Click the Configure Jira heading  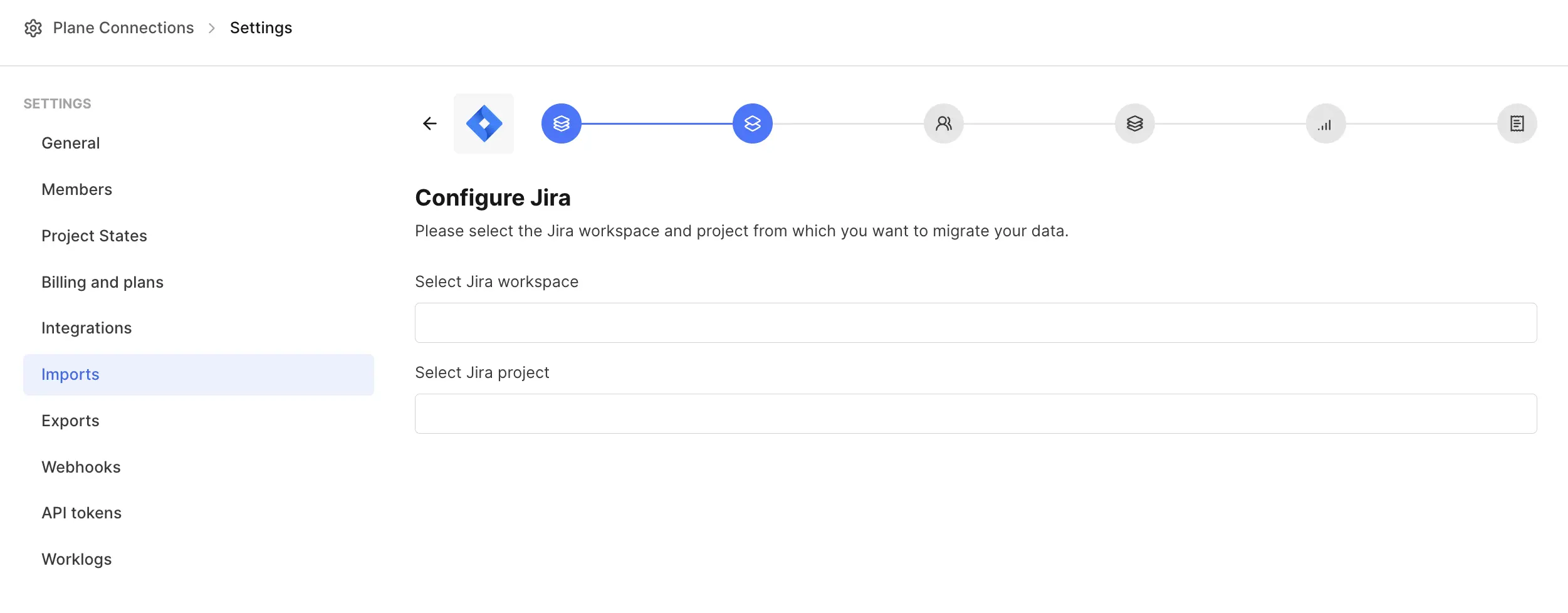(x=493, y=198)
